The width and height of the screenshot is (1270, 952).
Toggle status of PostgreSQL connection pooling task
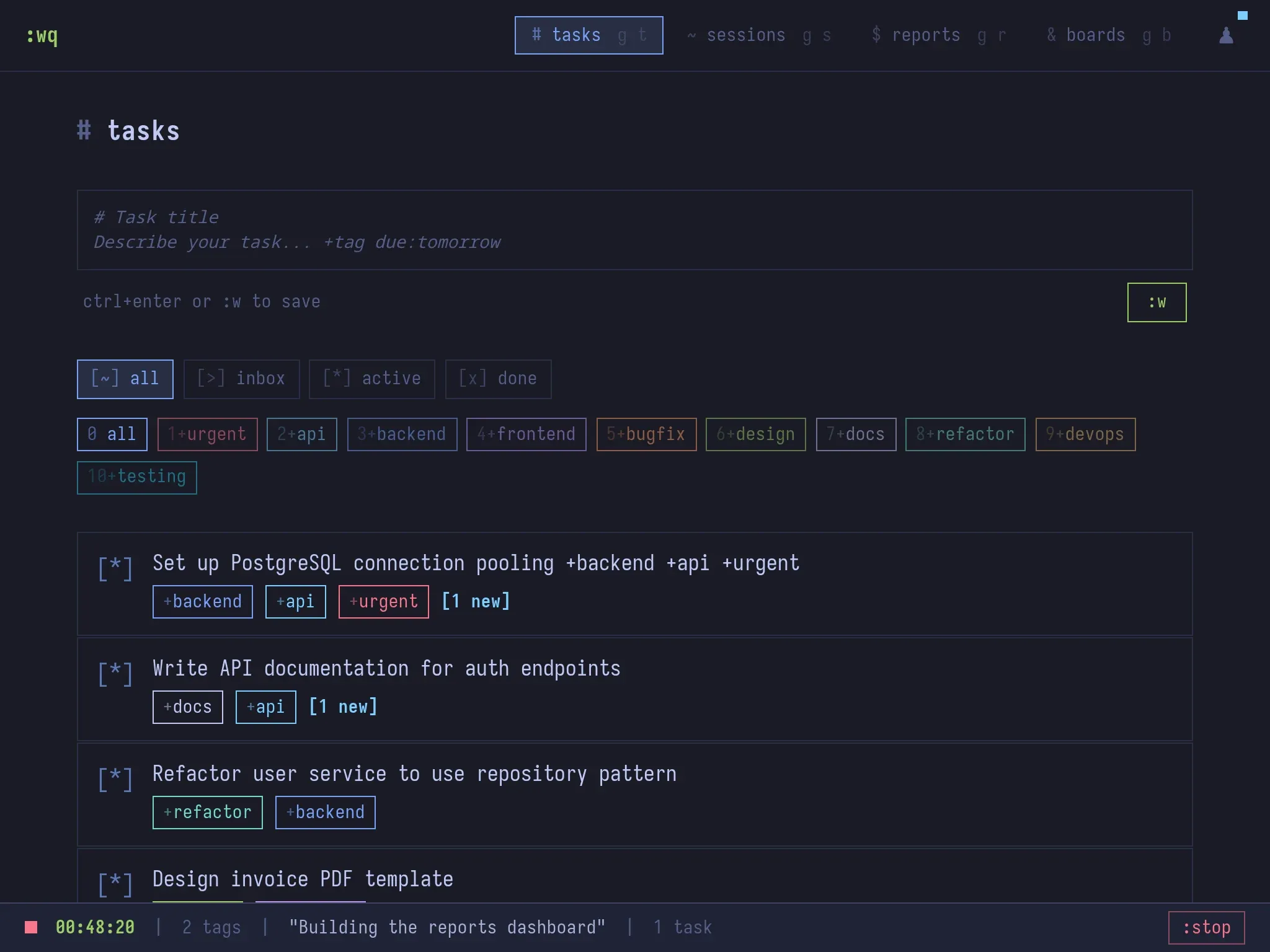tap(115, 568)
